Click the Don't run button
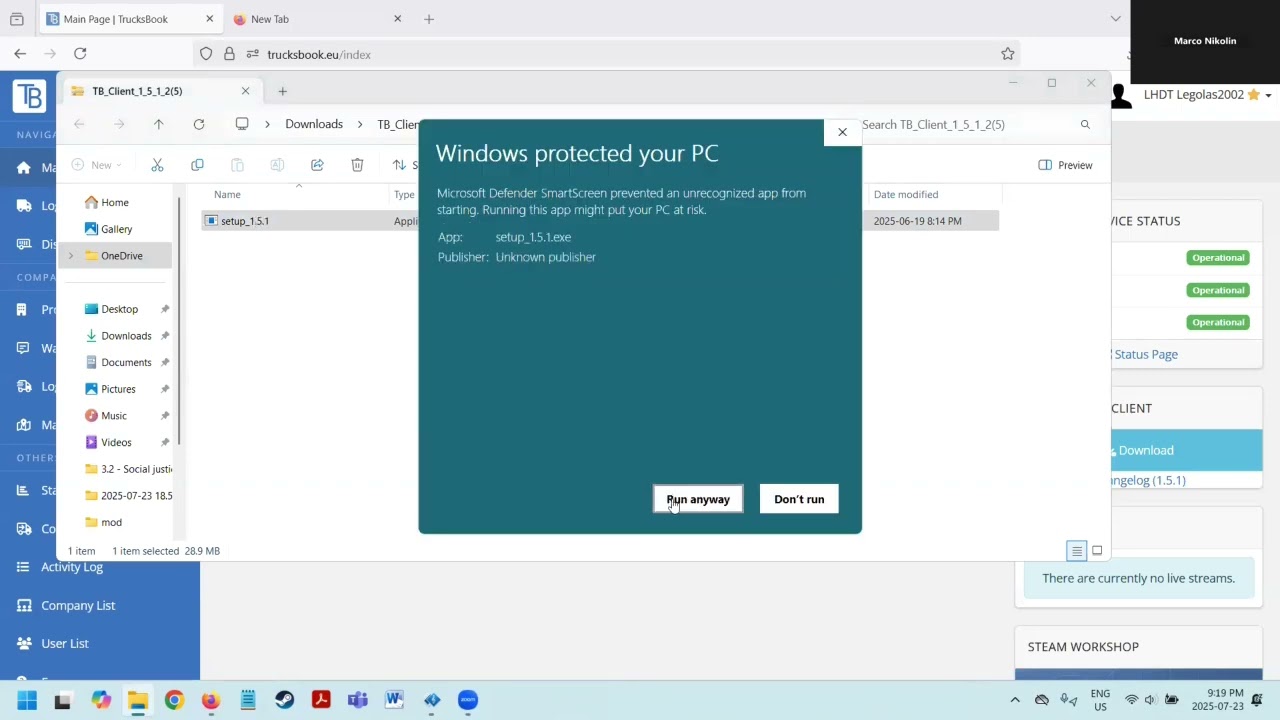The height and width of the screenshot is (720, 1280). coord(799,499)
